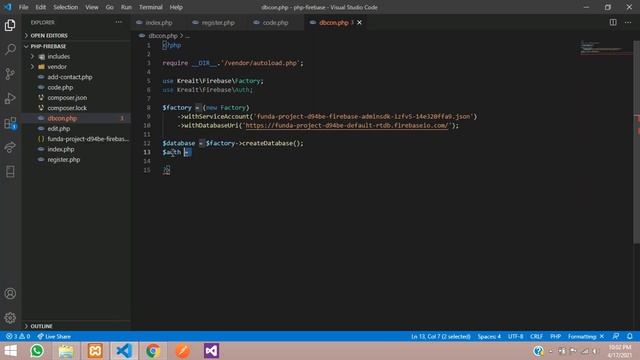Open the Source Control view
This screenshot has height=360, width=640.
pyautogui.click(x=10, y=74)
